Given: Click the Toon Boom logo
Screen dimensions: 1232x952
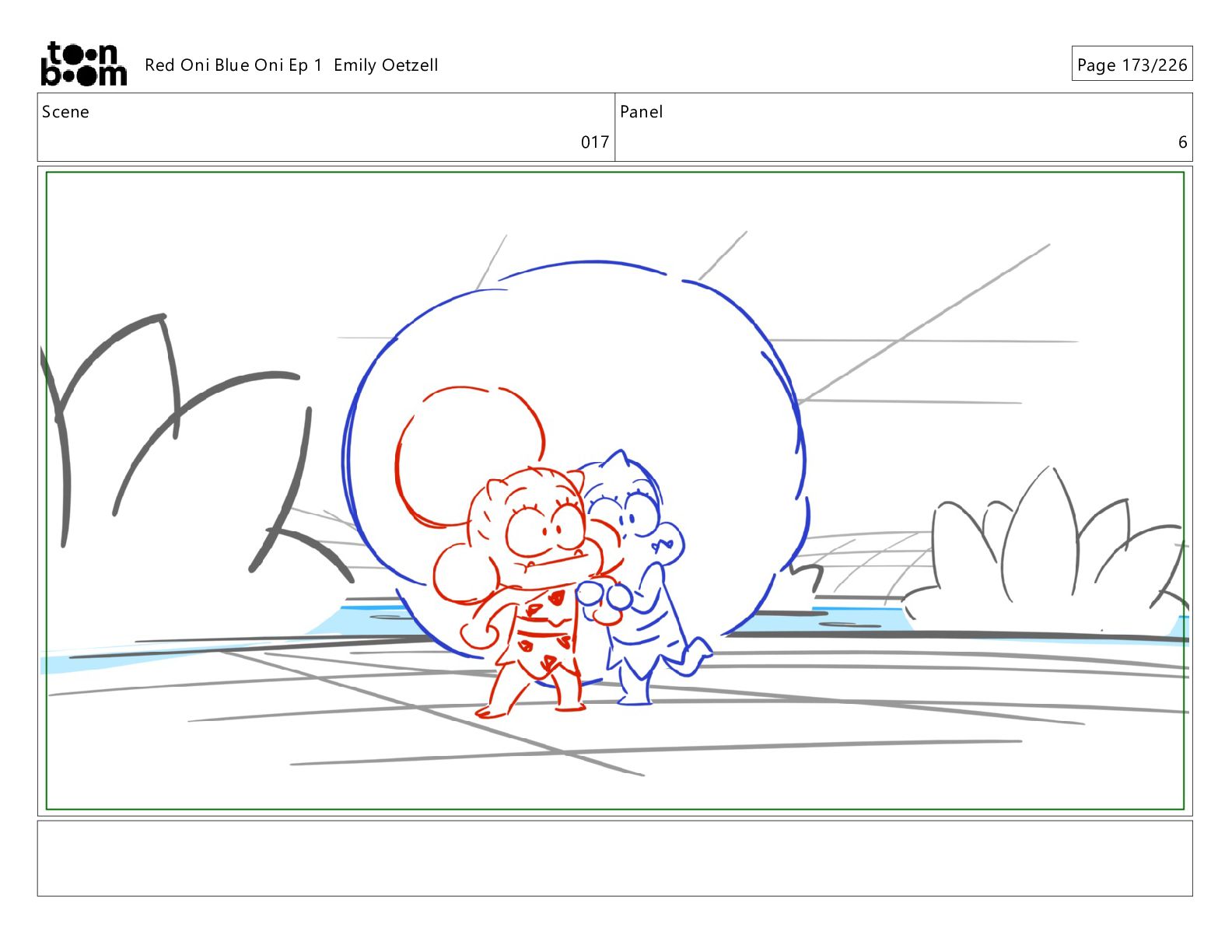Looking at the screenshot, I should click(x=83, y=64).
